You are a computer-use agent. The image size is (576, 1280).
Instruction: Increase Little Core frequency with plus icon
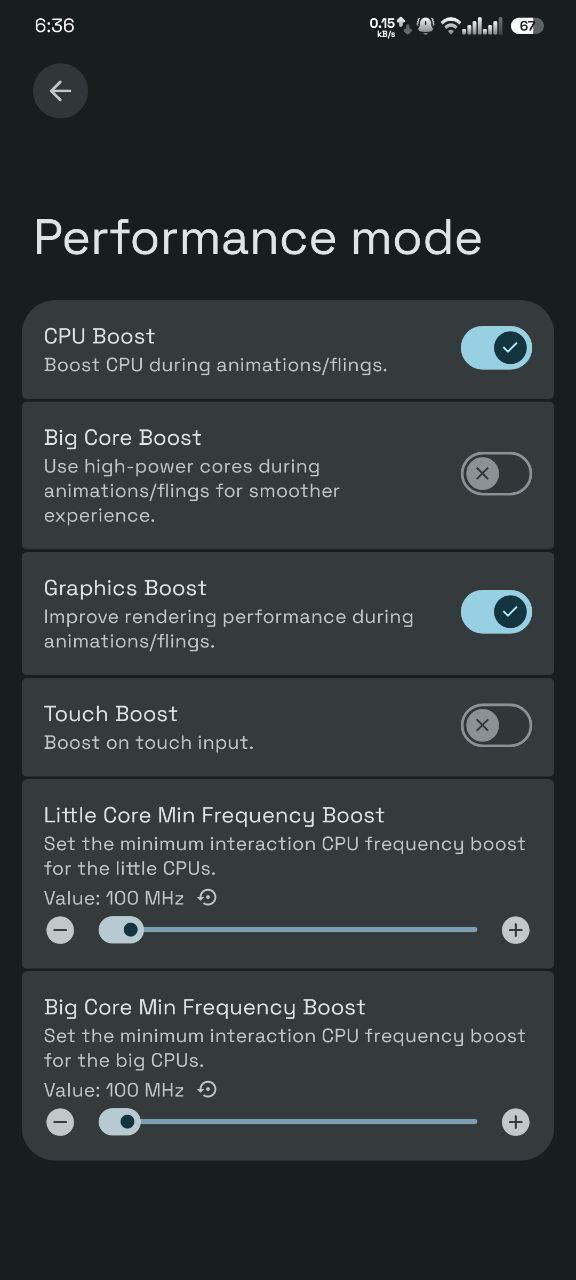click(515, 931)
